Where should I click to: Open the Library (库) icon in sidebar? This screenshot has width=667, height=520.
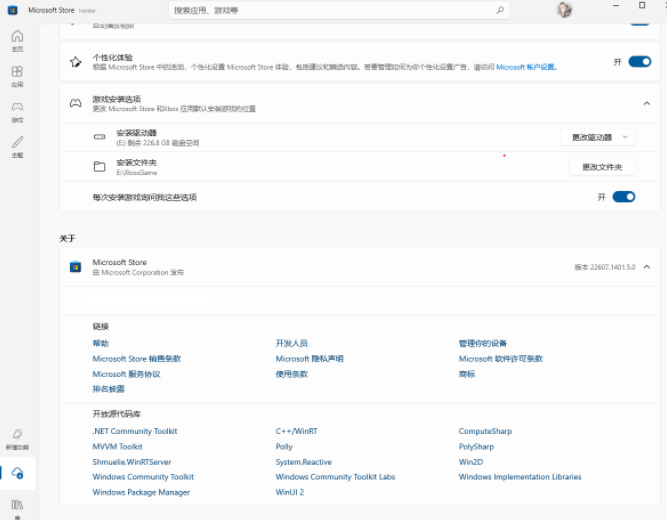(x=17, y=508)
